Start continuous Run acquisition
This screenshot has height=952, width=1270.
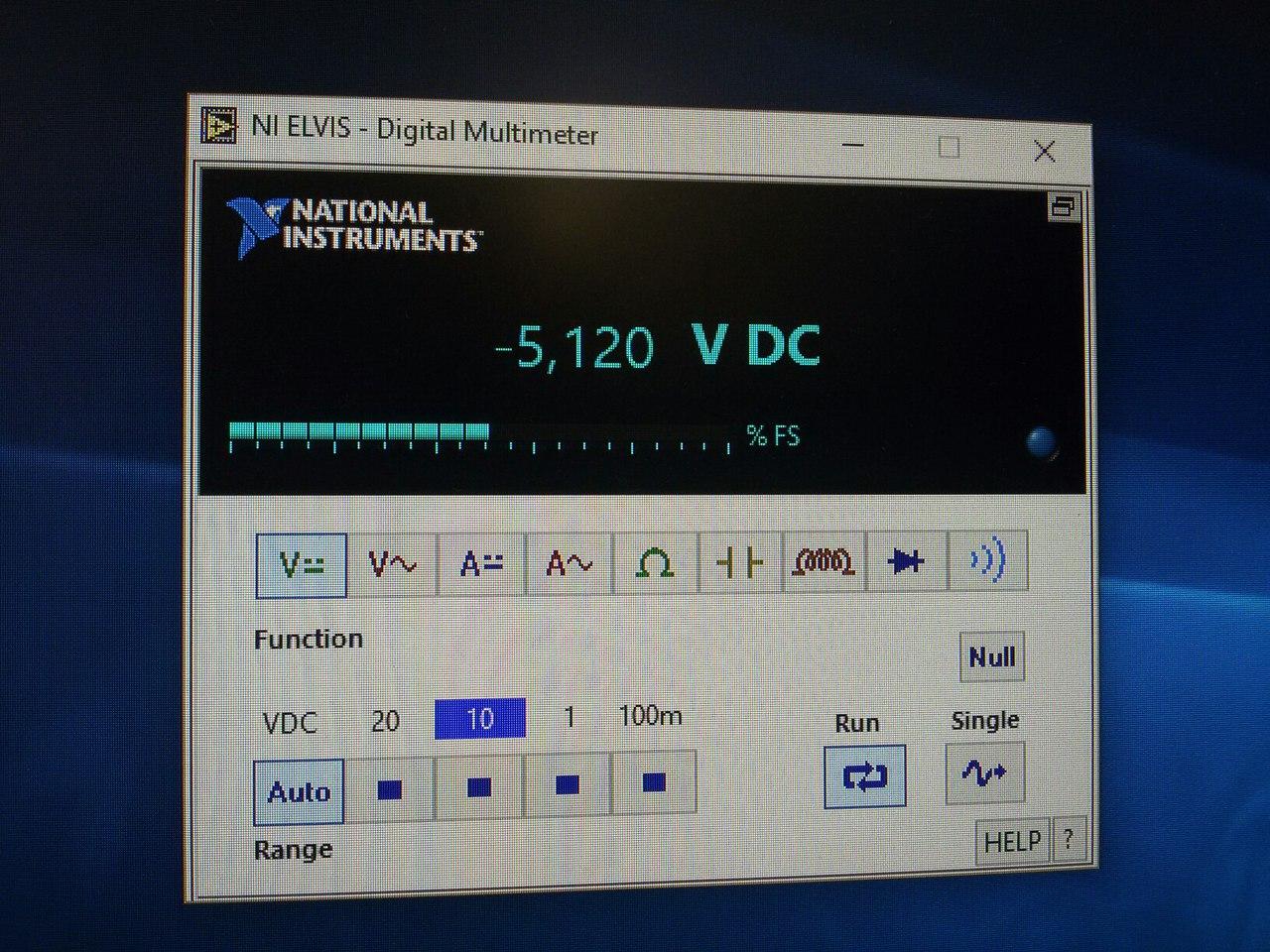pyautogui.click(x=865, y=776)
